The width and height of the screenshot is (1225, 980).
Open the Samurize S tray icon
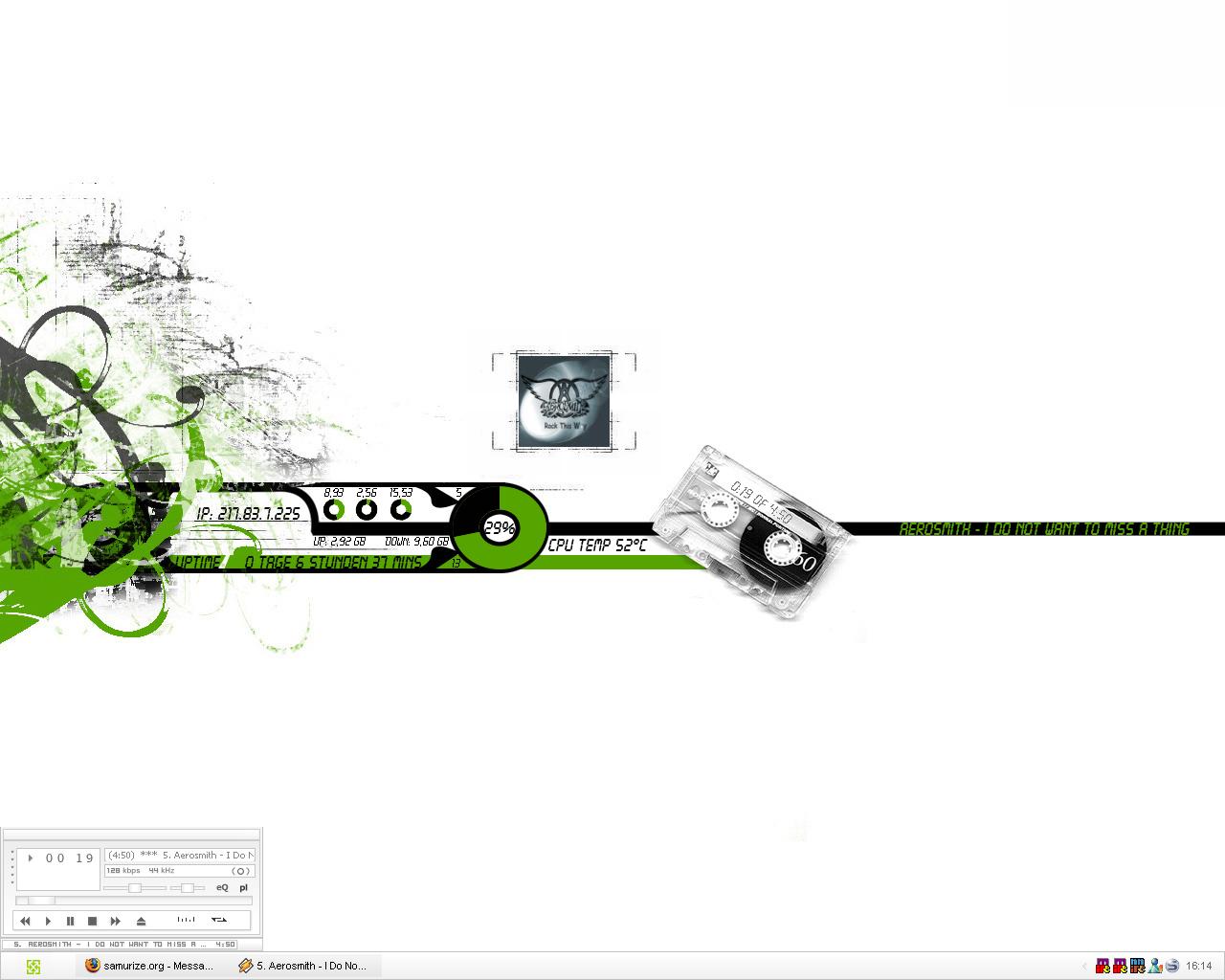(1172, 966)
